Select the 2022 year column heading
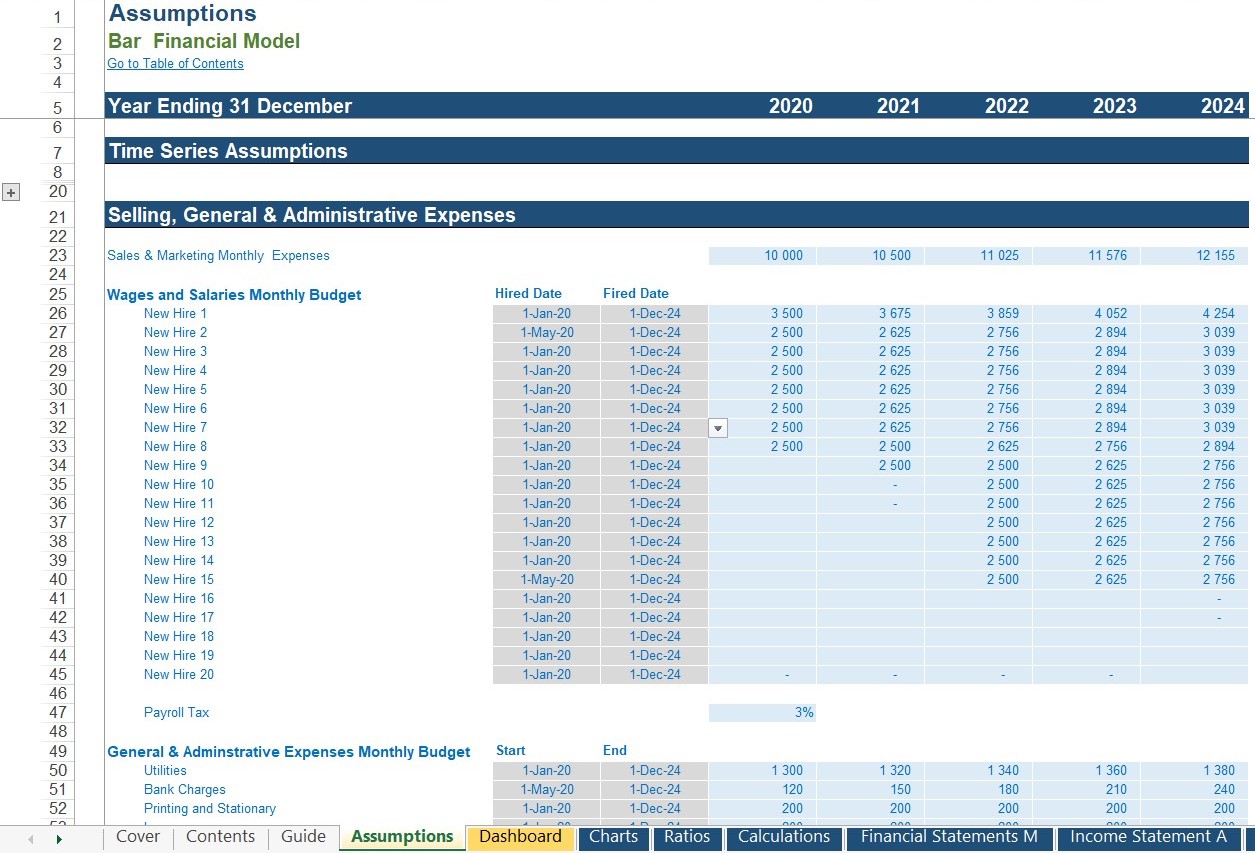Image resolution: width=1255 pixels, height=853 pixels. coord(1006,106)
